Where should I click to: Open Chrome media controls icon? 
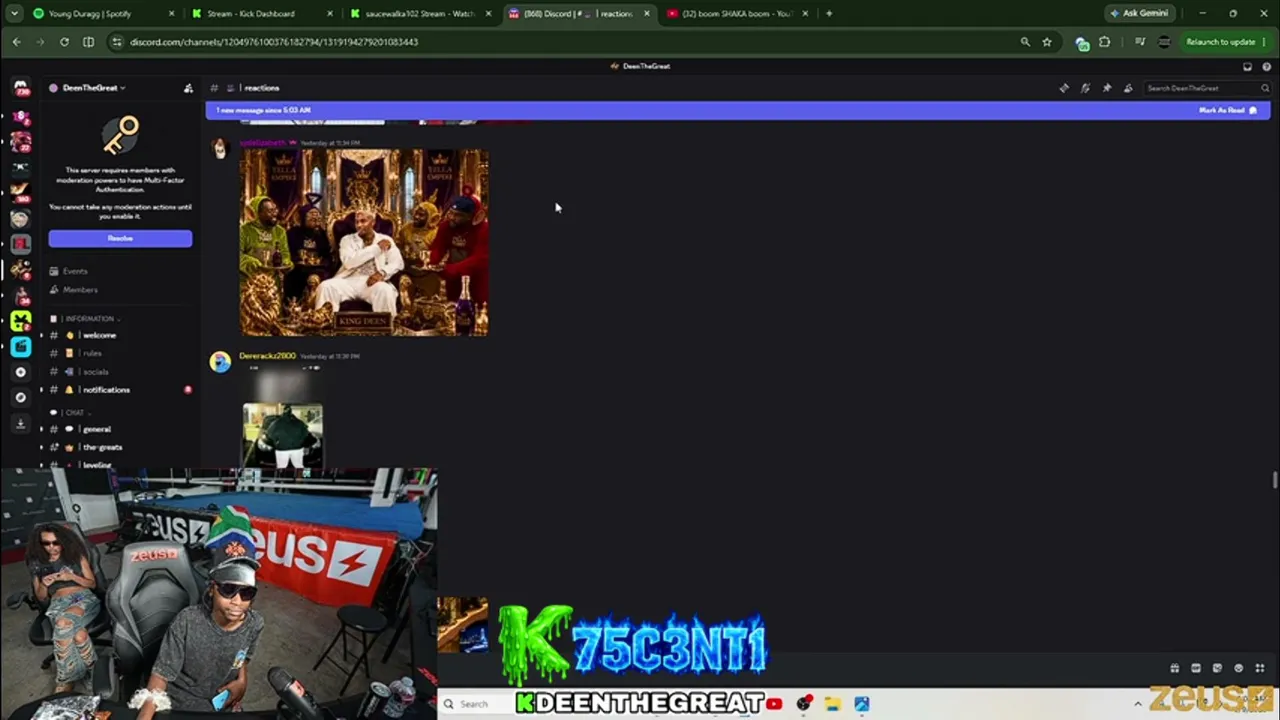click(1139, 42)
